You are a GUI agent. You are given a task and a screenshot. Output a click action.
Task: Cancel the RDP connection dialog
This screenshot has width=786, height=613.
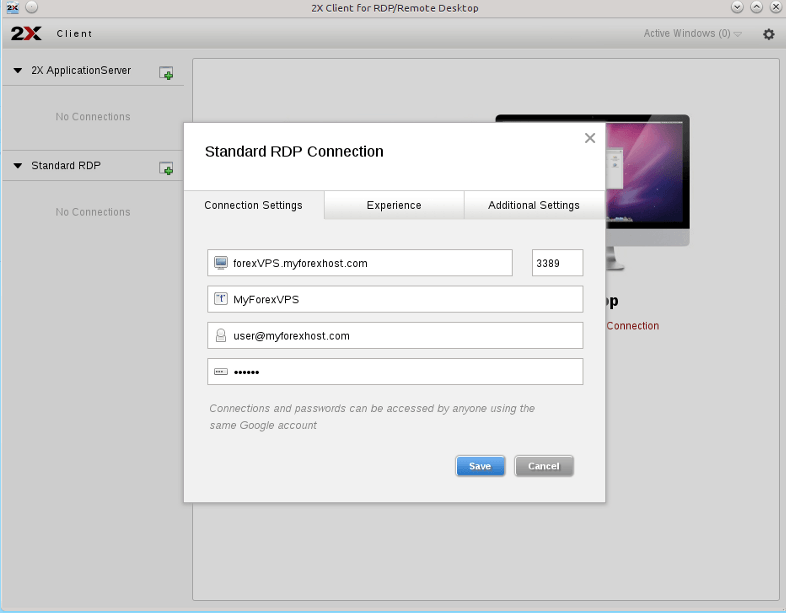pos(544,466)
